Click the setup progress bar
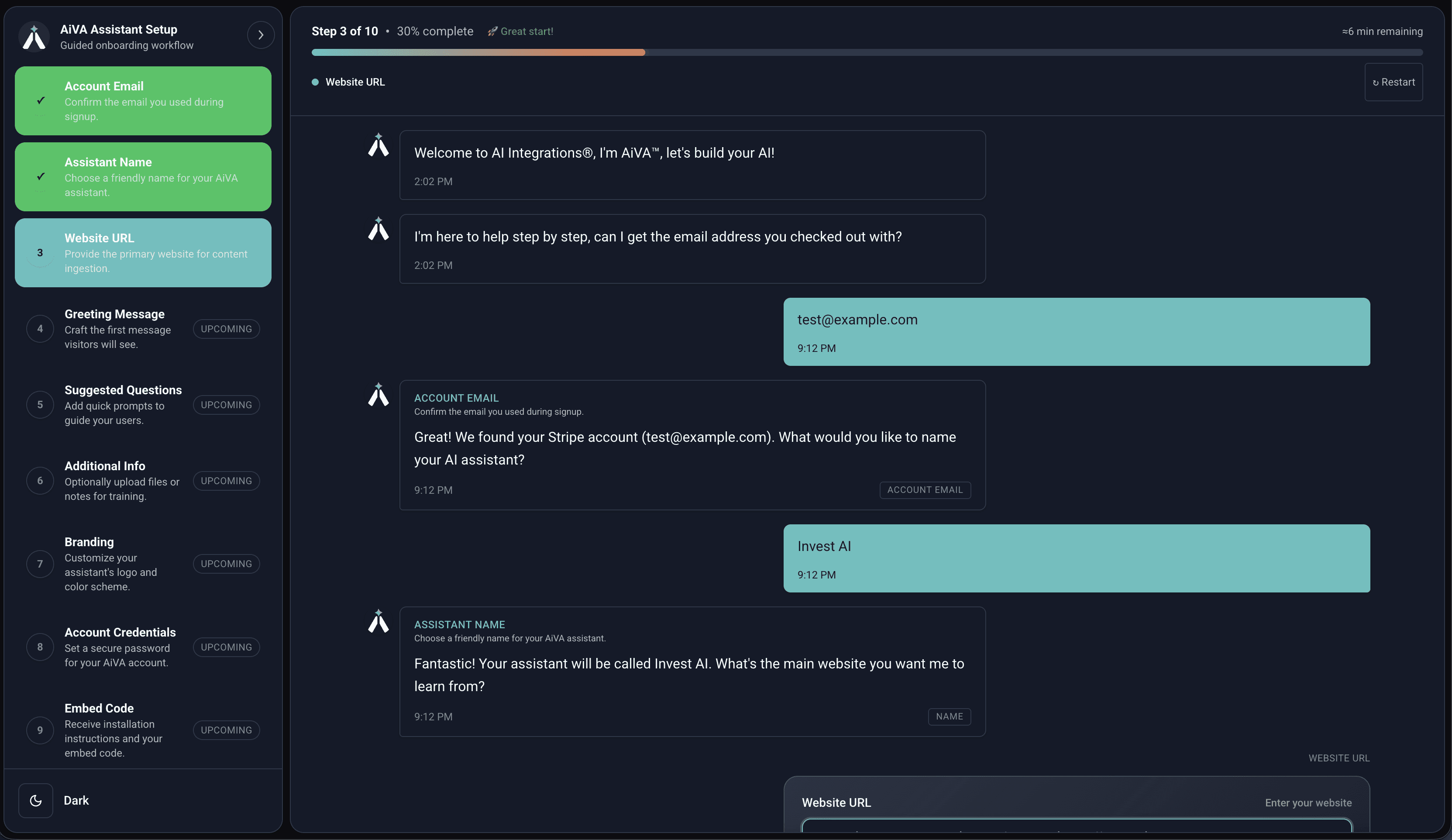The image size is (1452, 840). point(867,52)
